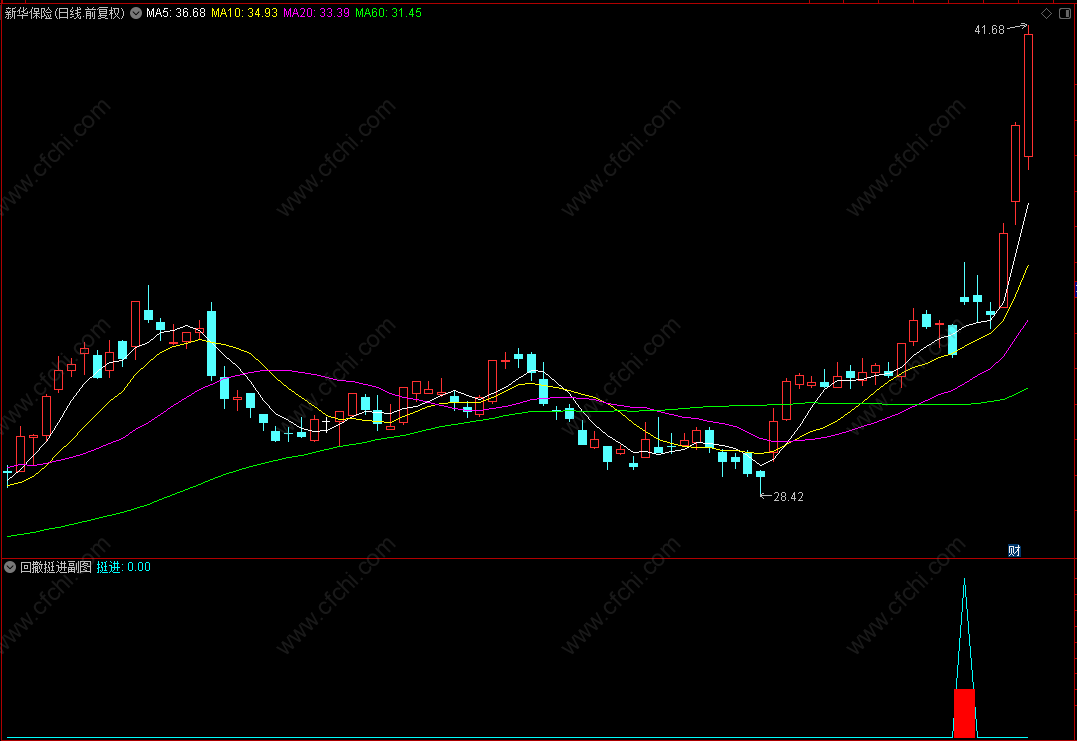Click the 28.42 low price label
1077x741 pixels.
coord(789,497)
